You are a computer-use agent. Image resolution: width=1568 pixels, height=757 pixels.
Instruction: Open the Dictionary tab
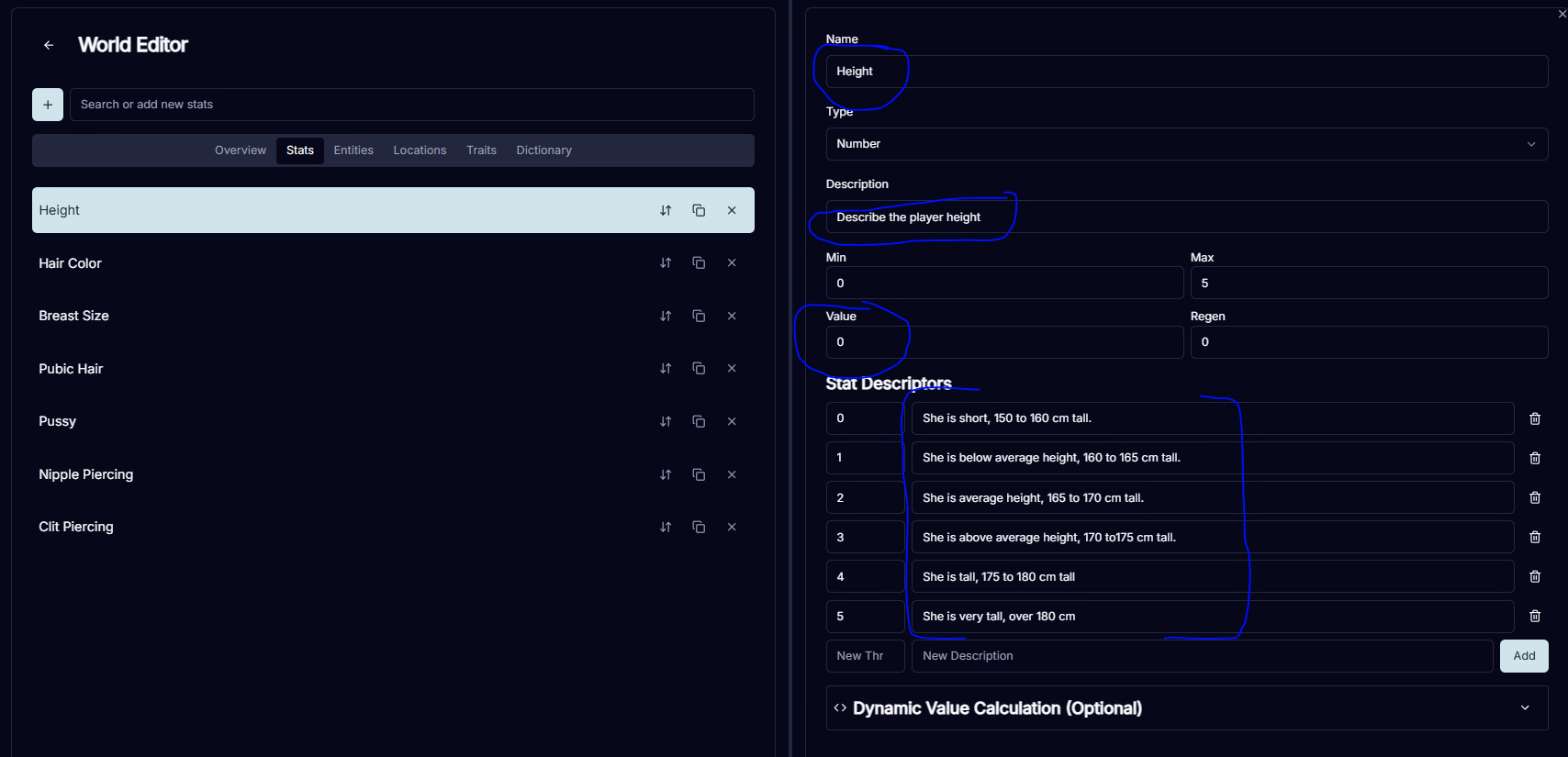[x=543, y=150]
